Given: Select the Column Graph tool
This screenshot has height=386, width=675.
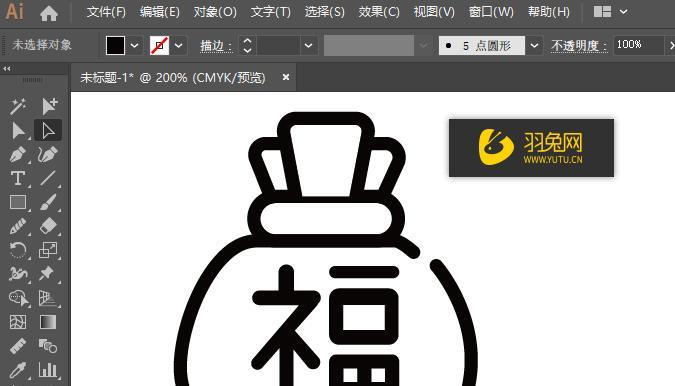Looking at the screenshot, I should tap(48, 370).
